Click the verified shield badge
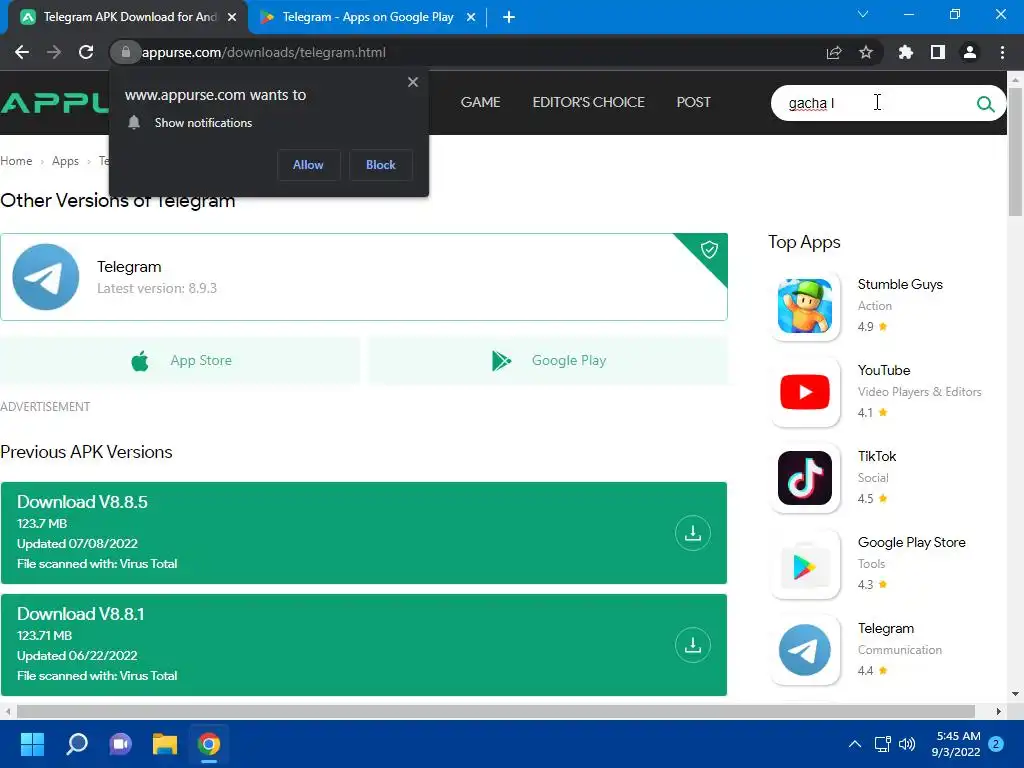The image size is (1024, 768). pyautogui.click(x=709, y=249)
